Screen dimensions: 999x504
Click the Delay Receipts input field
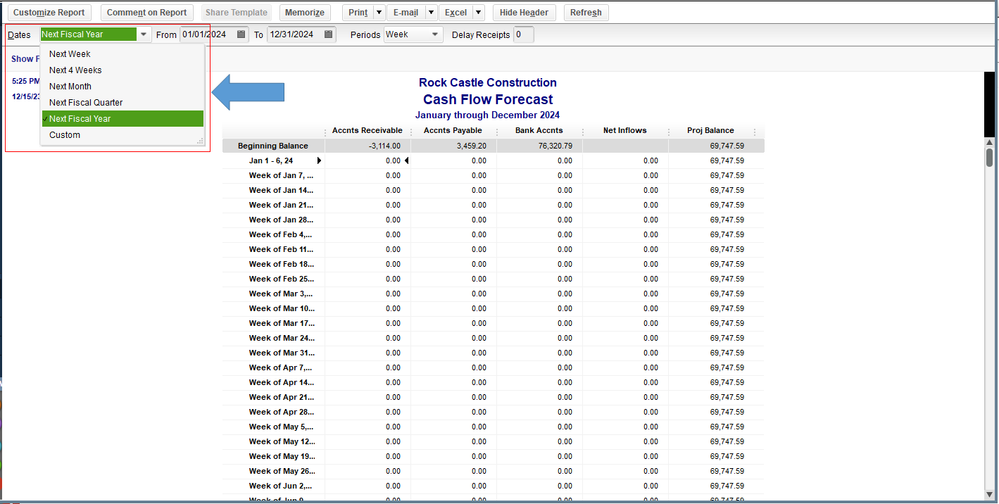click(x=524, y=34)
